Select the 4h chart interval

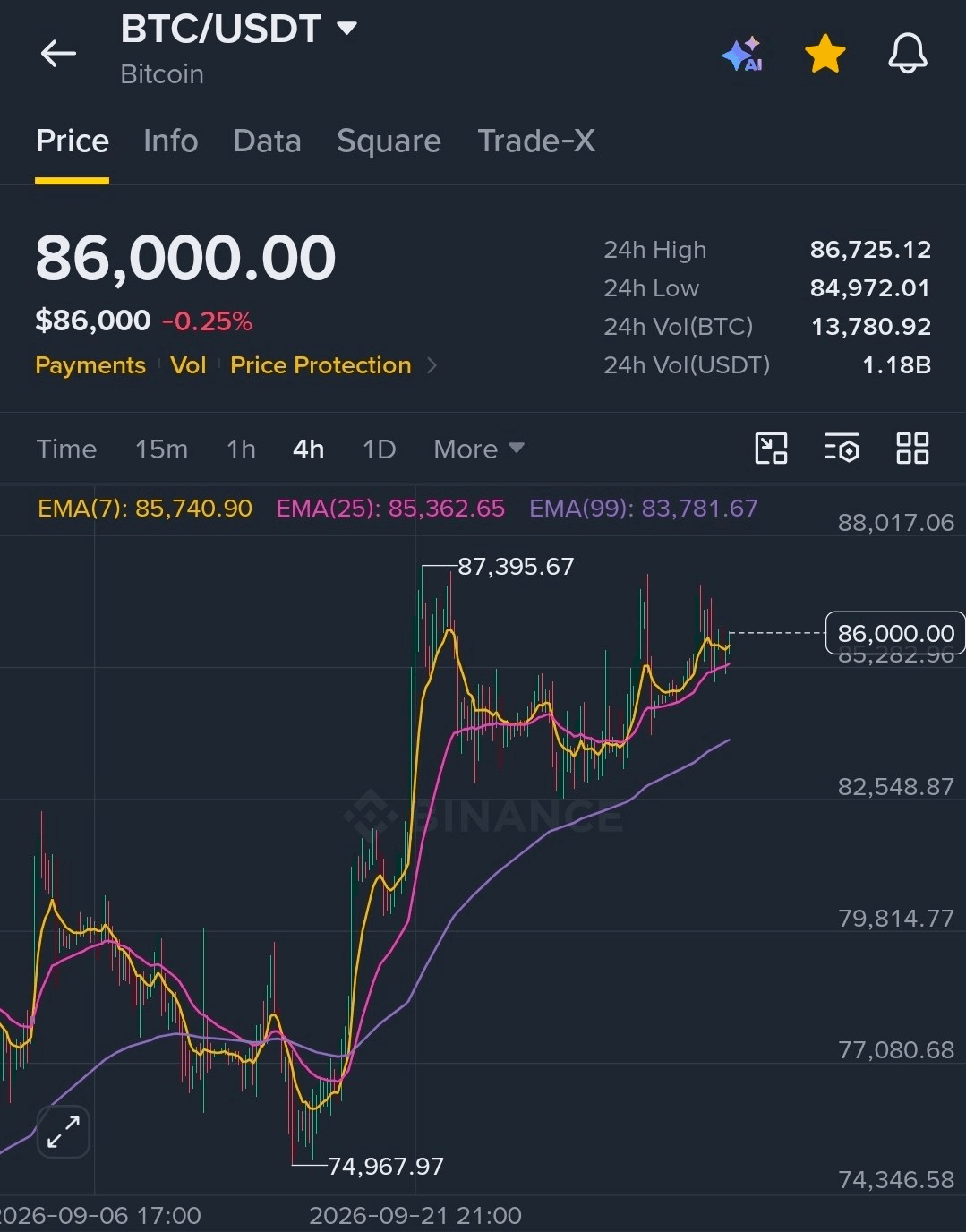pos(308,449)
